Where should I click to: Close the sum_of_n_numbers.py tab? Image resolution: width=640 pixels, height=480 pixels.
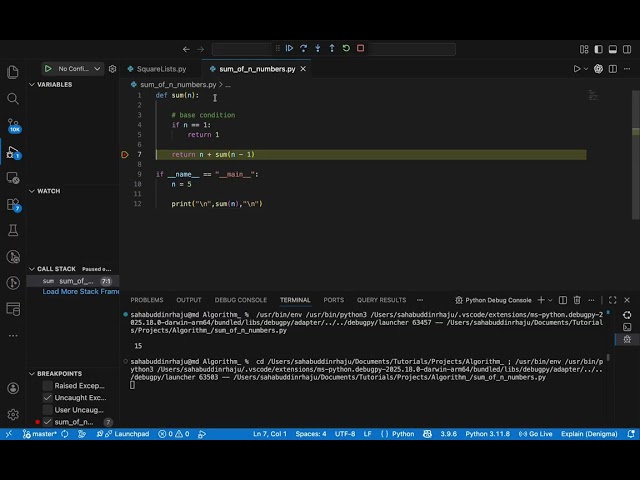303,69
